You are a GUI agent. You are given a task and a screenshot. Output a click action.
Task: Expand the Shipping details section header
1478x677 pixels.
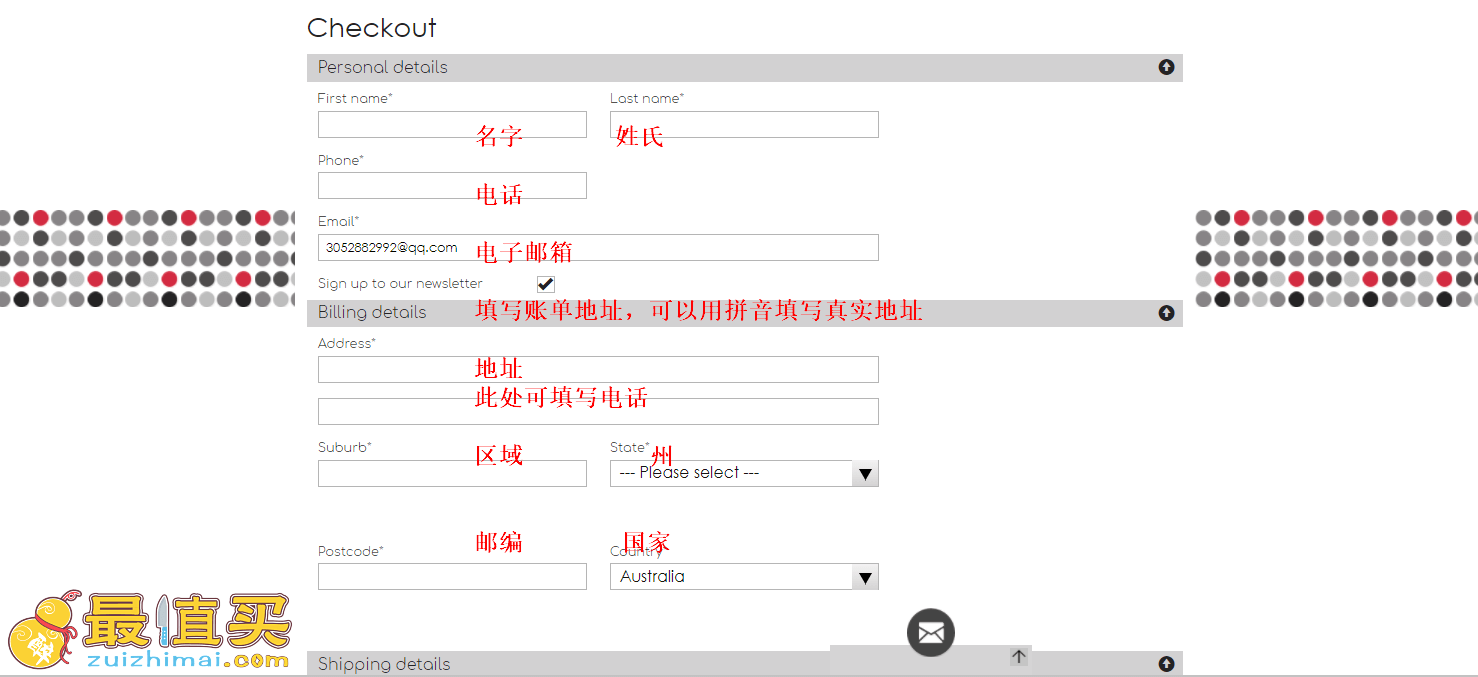[x=745, y=664]
